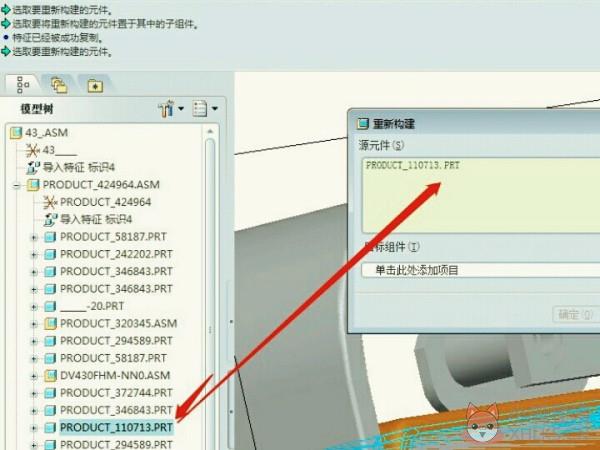Viewport: 600px width, 450px height.
Task: Select PRODUCT_110713.PRT in the model tree
Action: [116, 427]
